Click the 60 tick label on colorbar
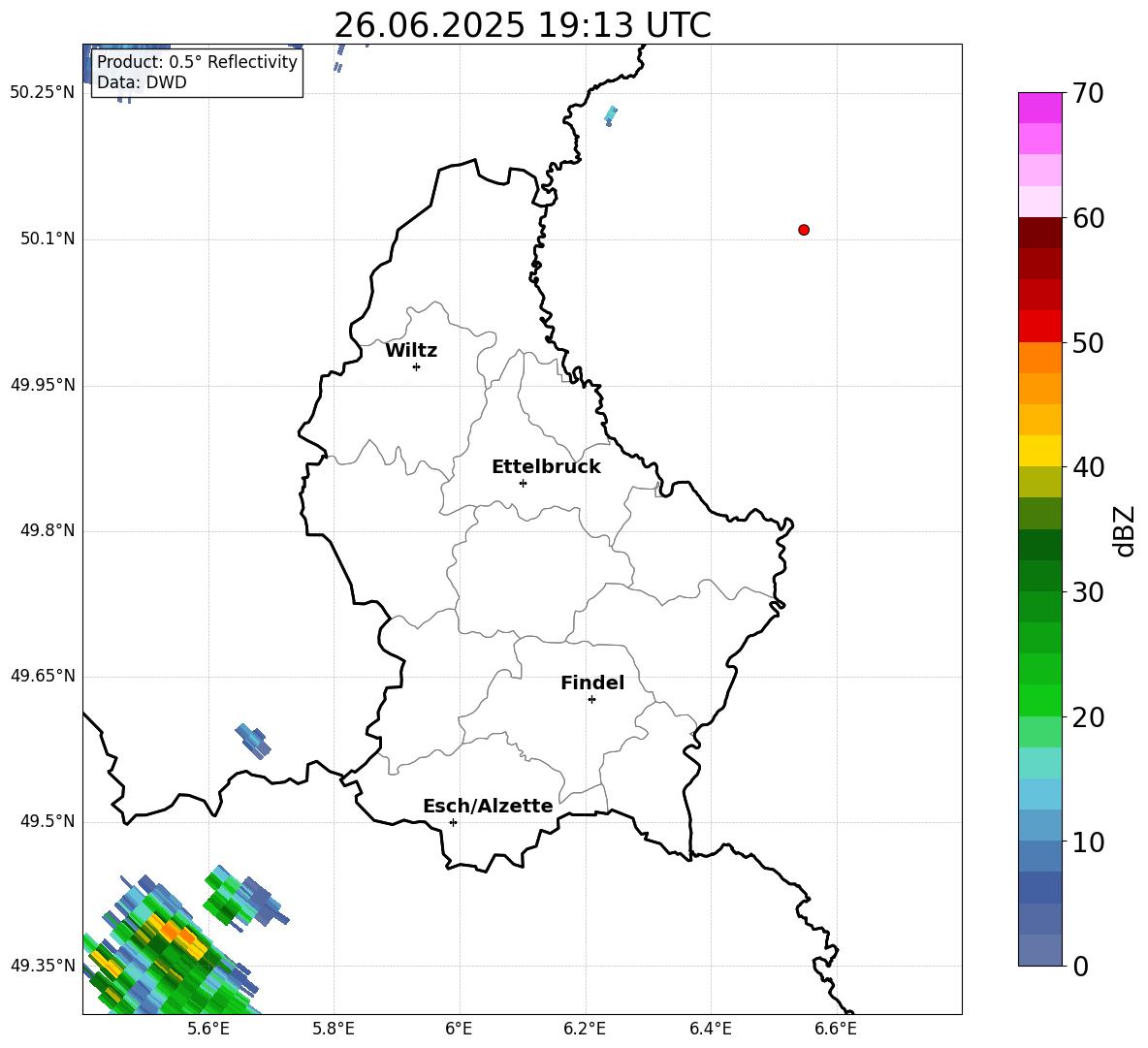The width and height of the screenshot is (1148, 1048). pyautogui.click(x=1088, y=218)
